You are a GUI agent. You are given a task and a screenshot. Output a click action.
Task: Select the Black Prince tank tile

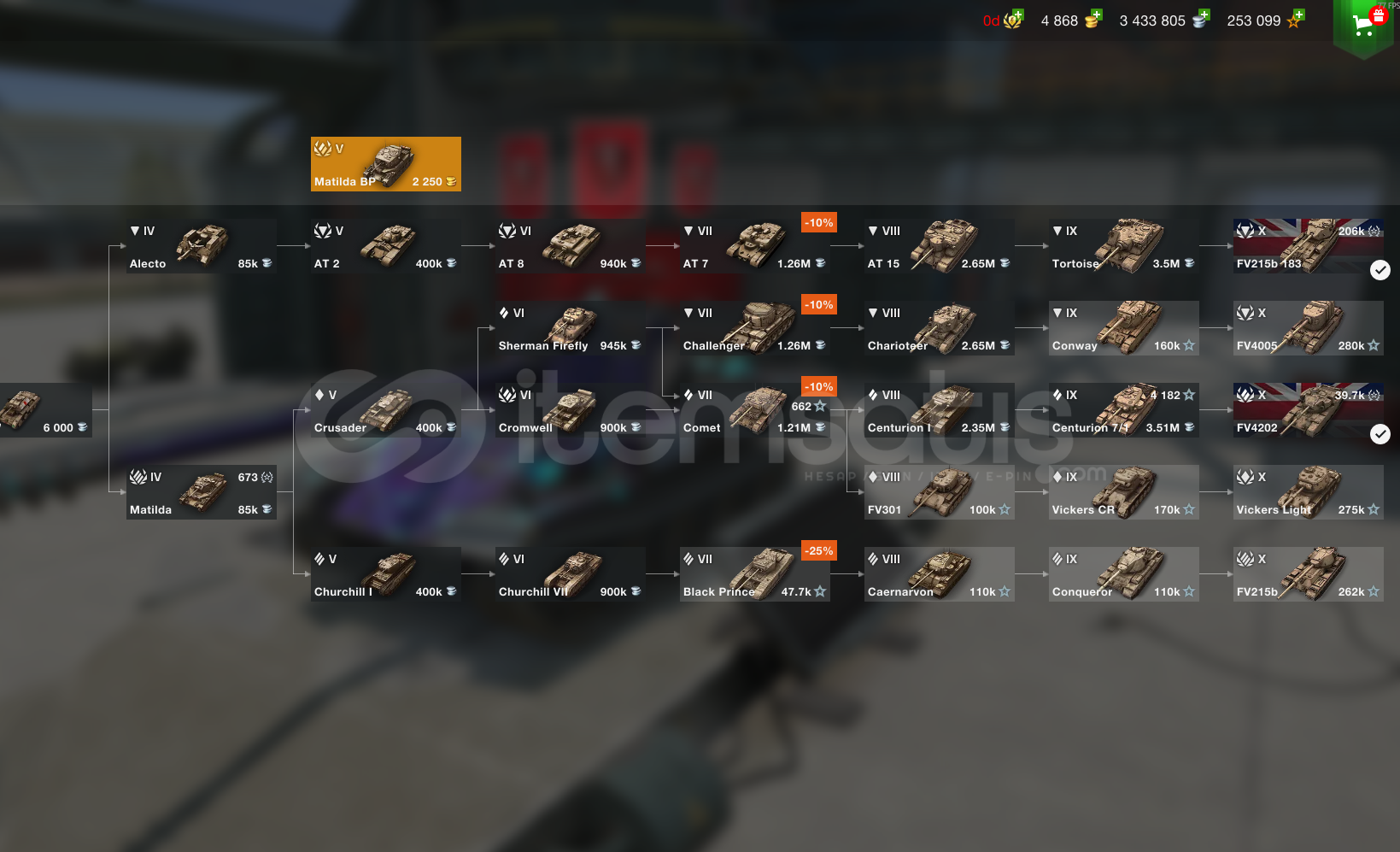pos(755,574)
